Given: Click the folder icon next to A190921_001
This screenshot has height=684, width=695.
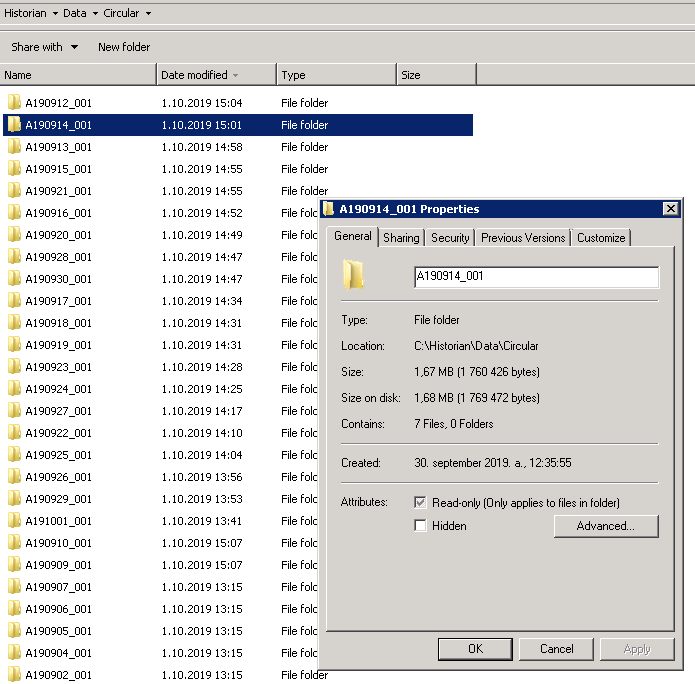Looking at the screenshot, I should tap(14, 191).
